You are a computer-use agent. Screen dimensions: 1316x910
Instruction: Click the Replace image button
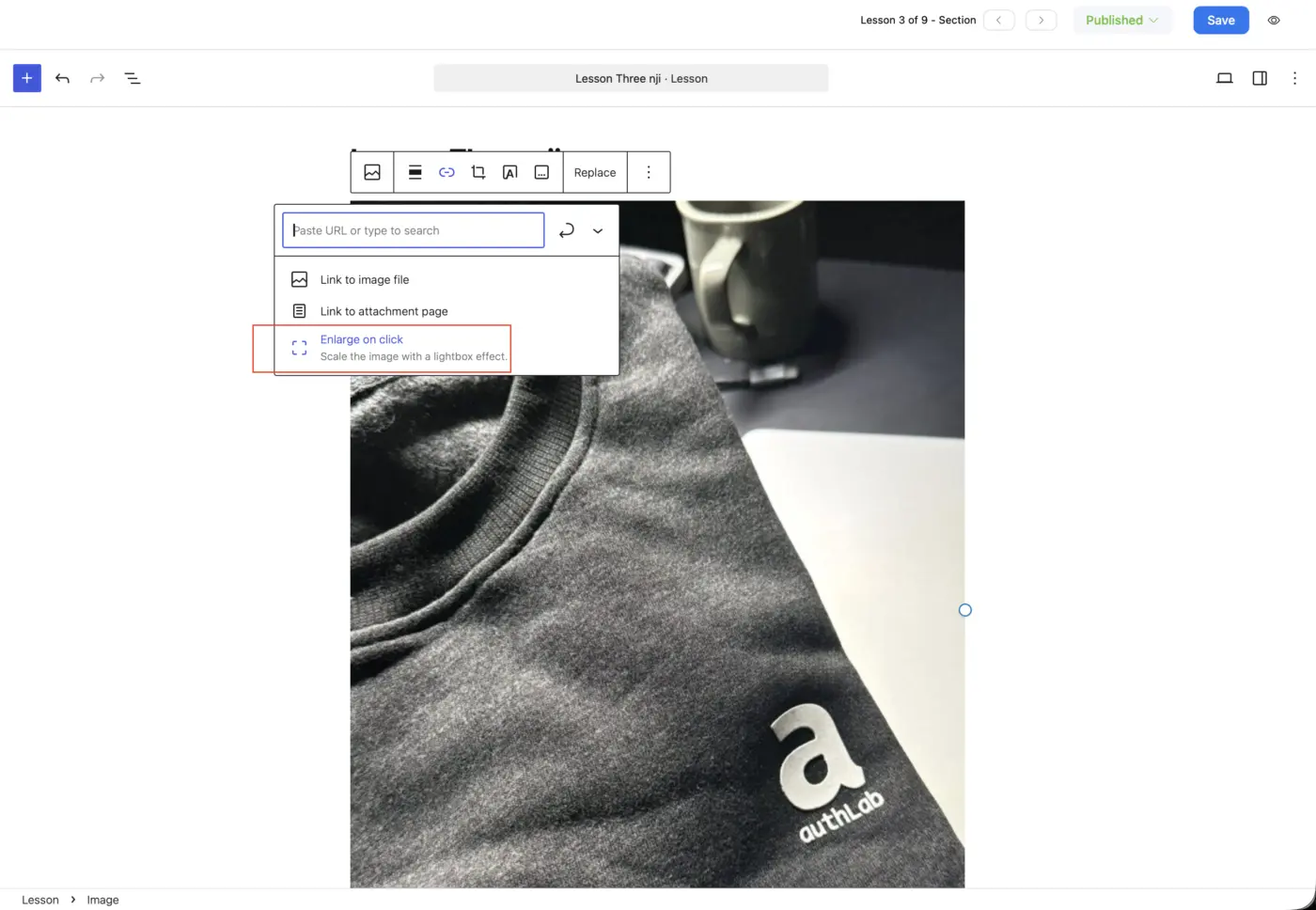[595, 172]
